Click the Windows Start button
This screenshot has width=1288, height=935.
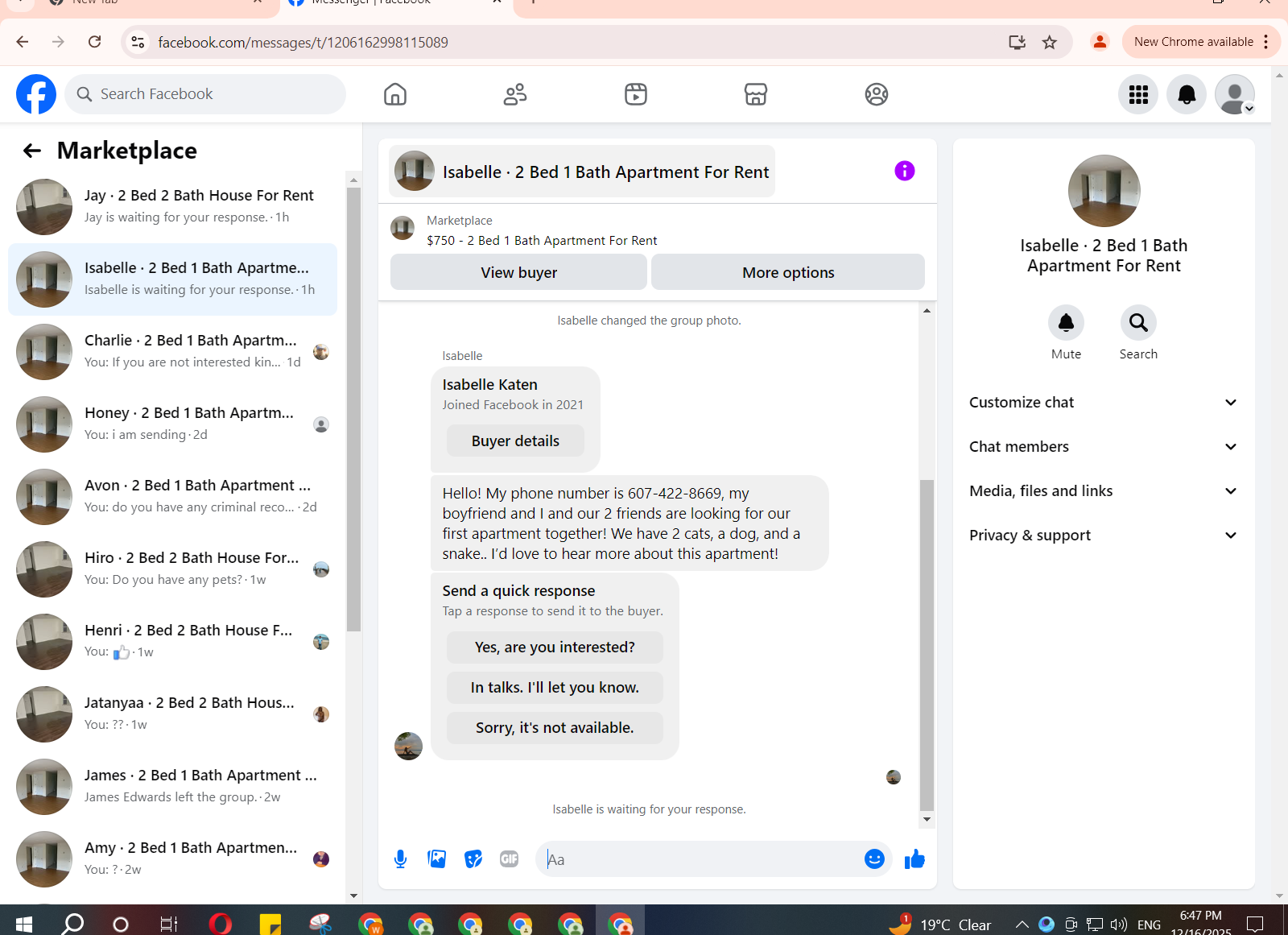23,924
